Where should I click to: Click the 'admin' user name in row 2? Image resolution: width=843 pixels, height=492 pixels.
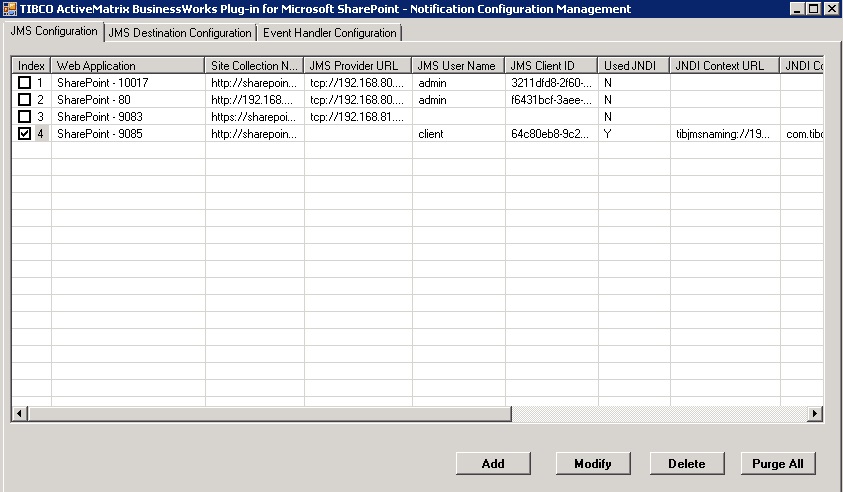point(459,99)
